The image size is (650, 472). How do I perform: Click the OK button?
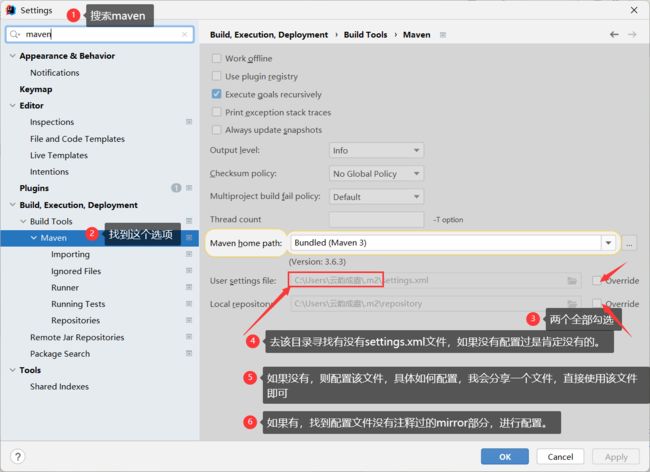[x=504, y=457]
